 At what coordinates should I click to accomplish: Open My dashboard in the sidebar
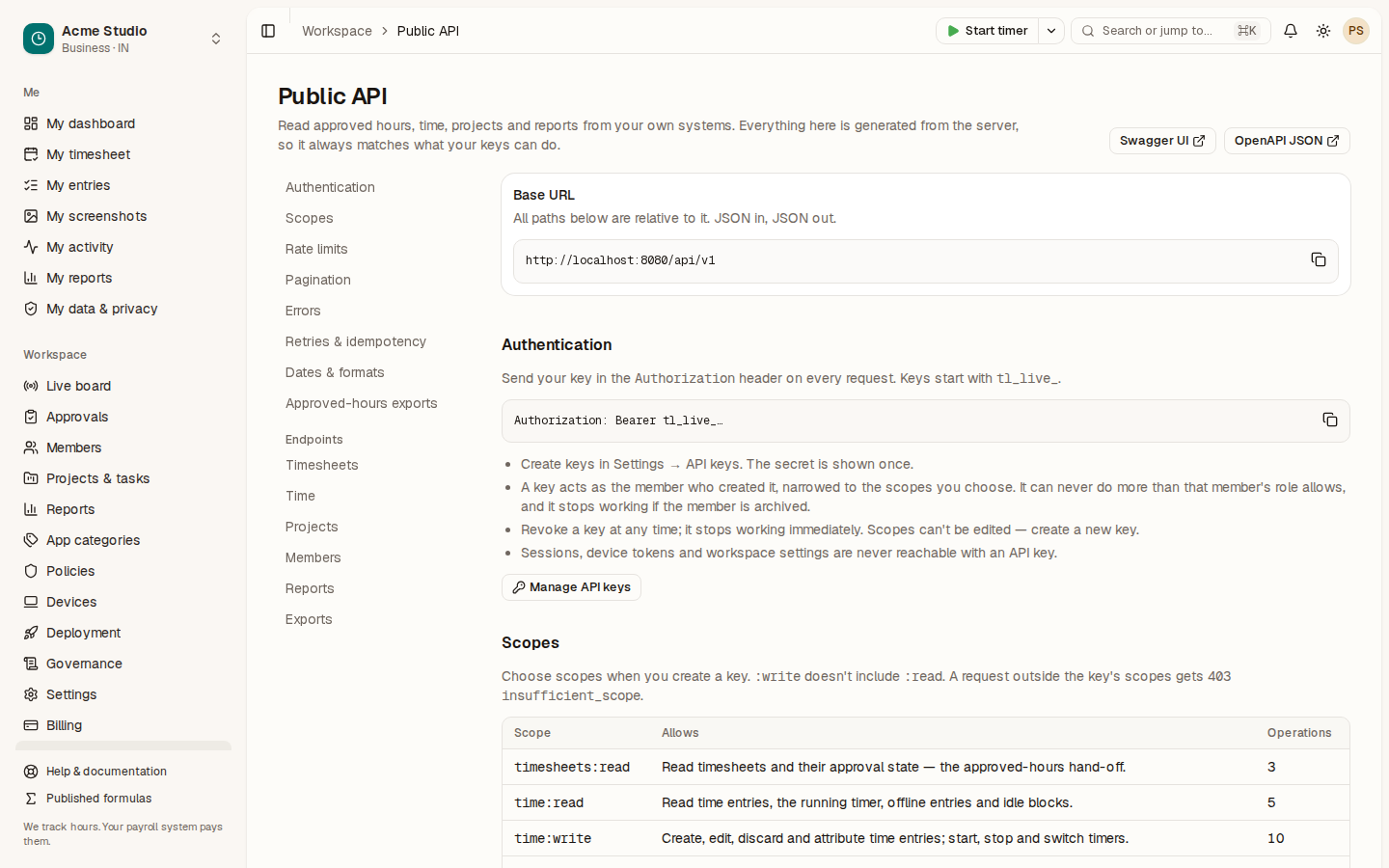[x=123, y=123]
